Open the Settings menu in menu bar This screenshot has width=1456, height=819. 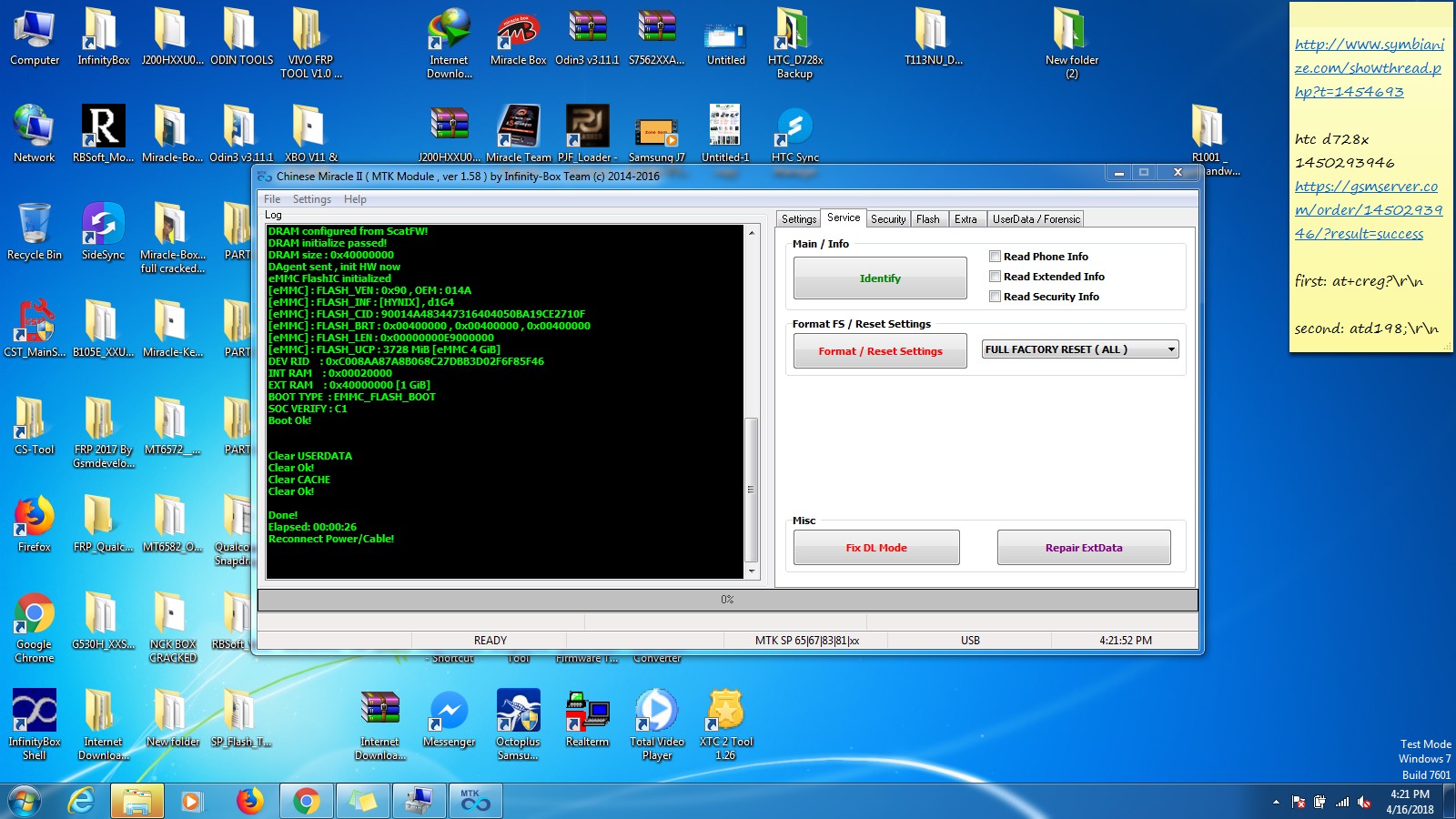tap(311, 199)
